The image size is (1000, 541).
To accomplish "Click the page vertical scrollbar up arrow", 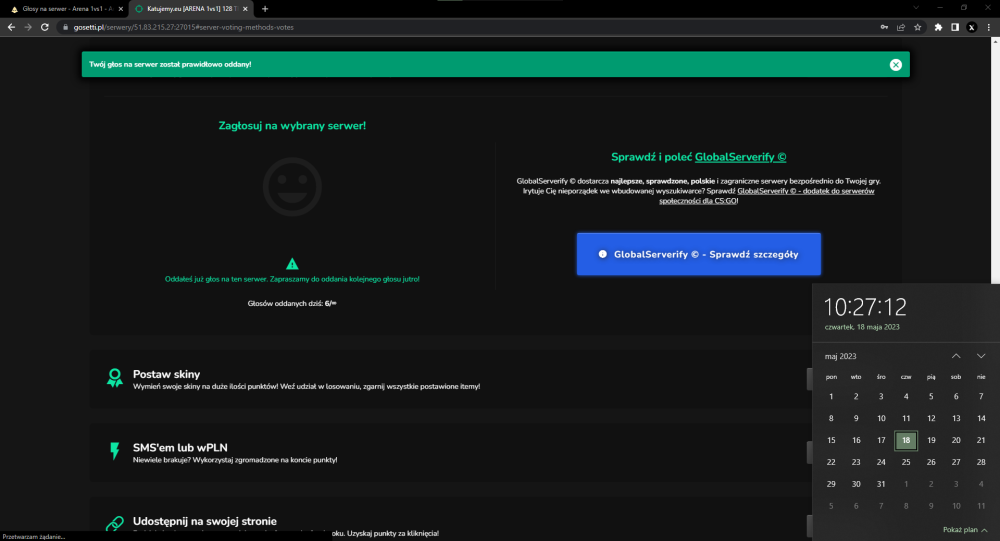I will click(x=996, y=41).
